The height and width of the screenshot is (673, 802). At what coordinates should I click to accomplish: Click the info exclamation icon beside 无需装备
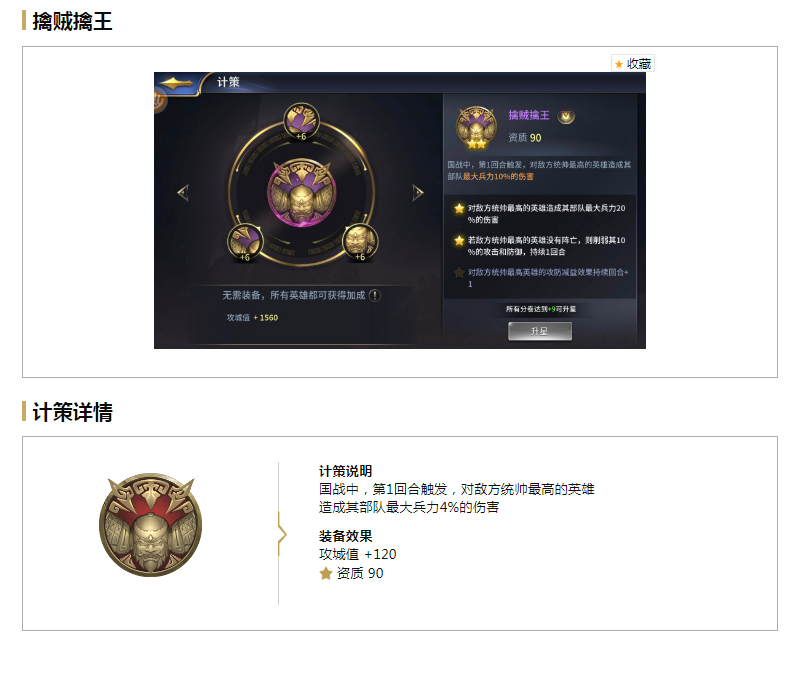click(375, 296)
